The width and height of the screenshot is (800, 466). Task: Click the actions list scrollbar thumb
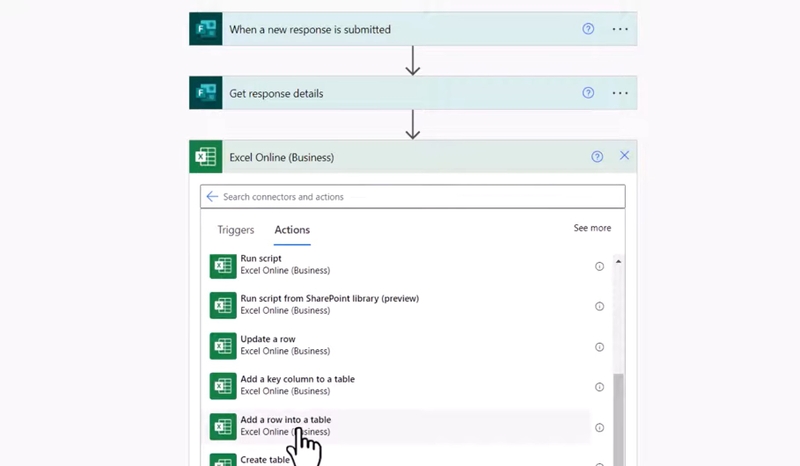[x=618, y=420]
